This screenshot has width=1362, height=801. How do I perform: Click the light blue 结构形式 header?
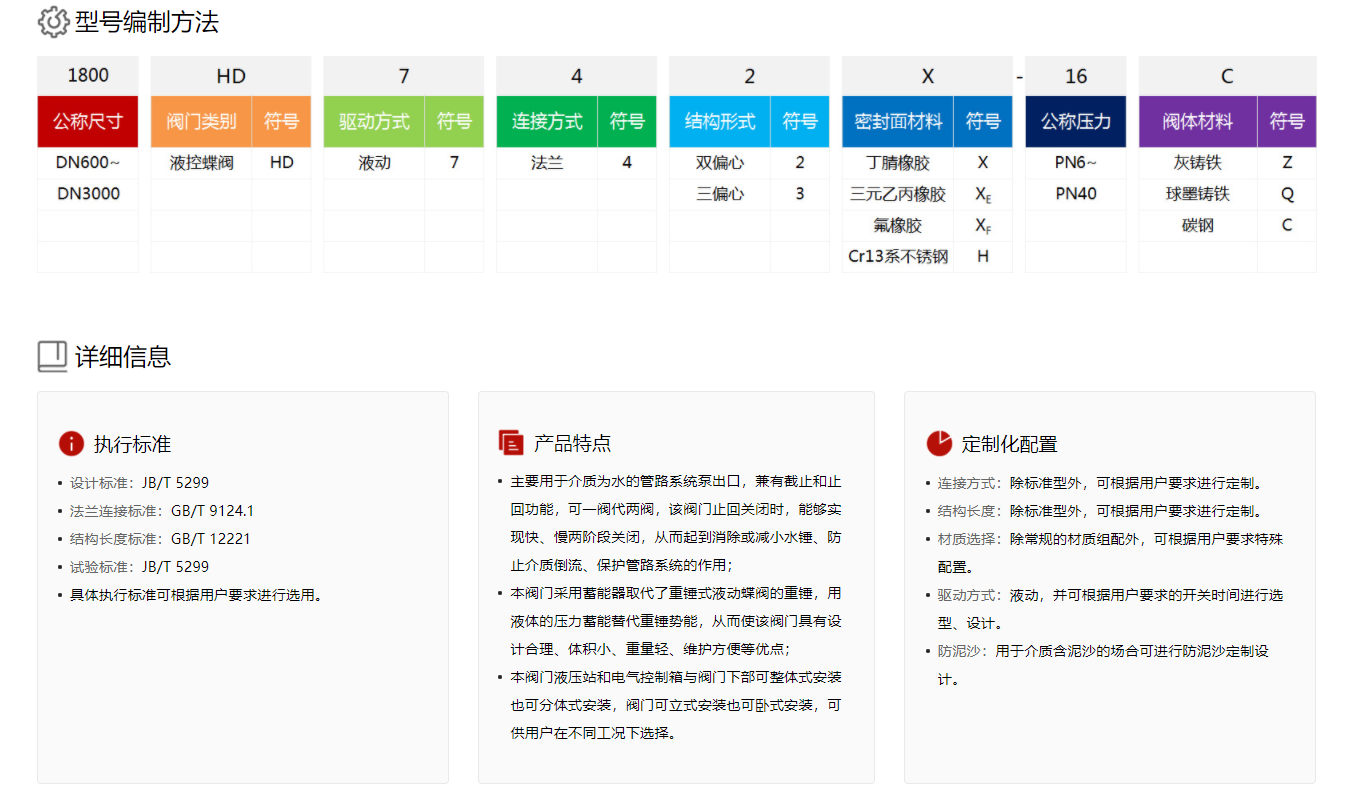[720, 122]
